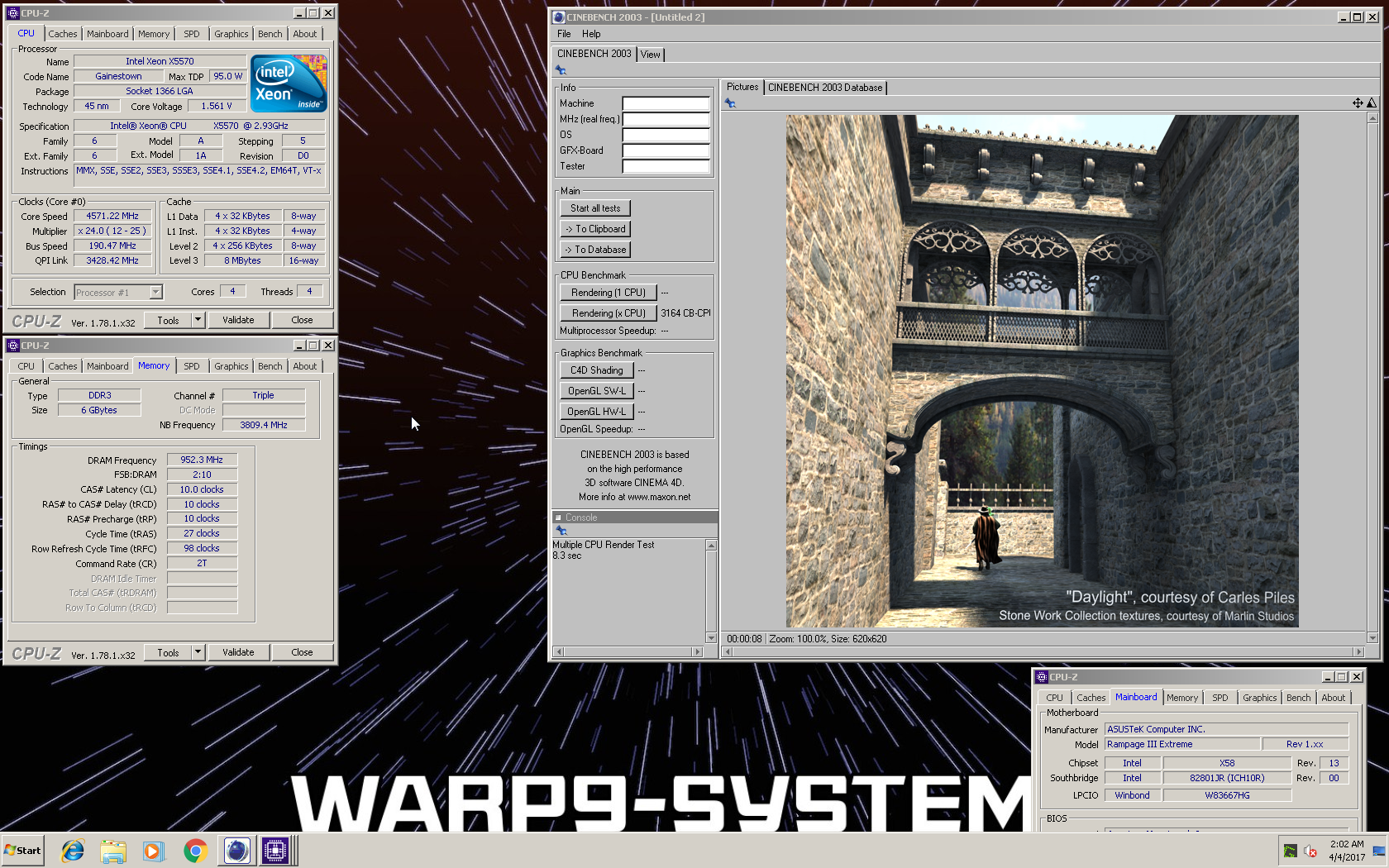Open Windows Media Player from the taskbar
The height and width of the screenshot is (868, 1389).
pos(154,850)
